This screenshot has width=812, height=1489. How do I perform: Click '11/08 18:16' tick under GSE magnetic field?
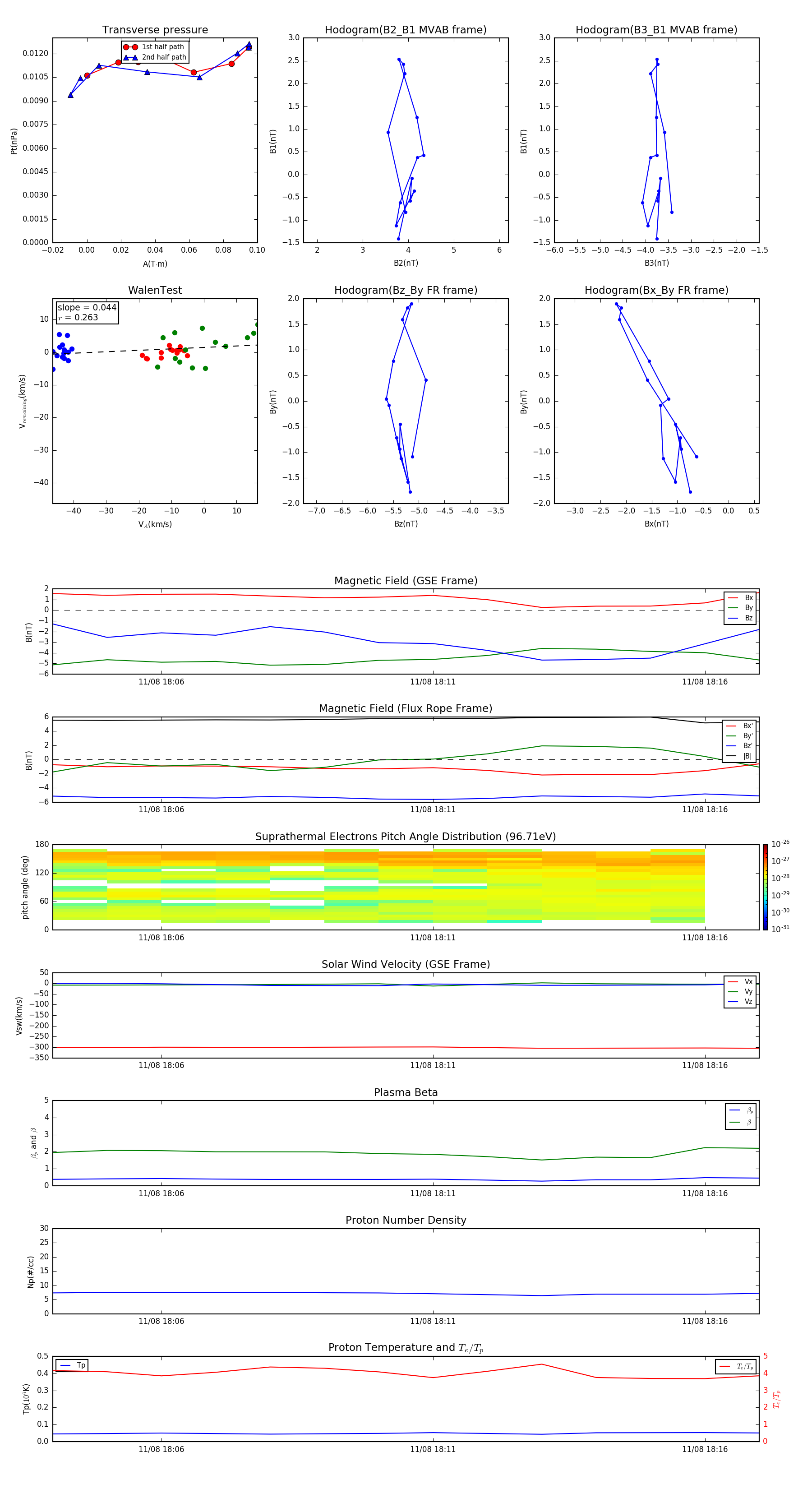pos(705,681)
